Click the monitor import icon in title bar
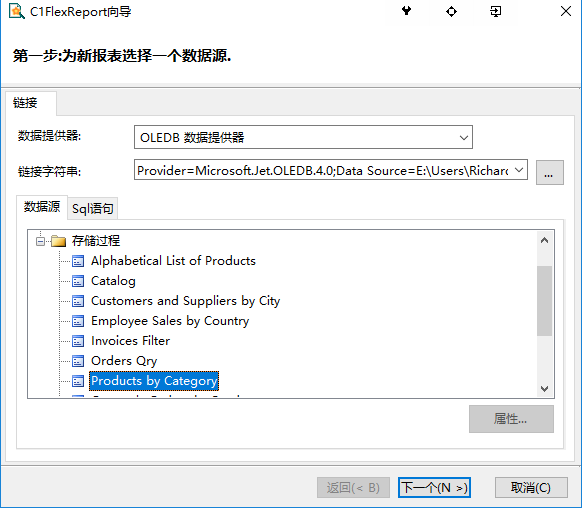 496,12
